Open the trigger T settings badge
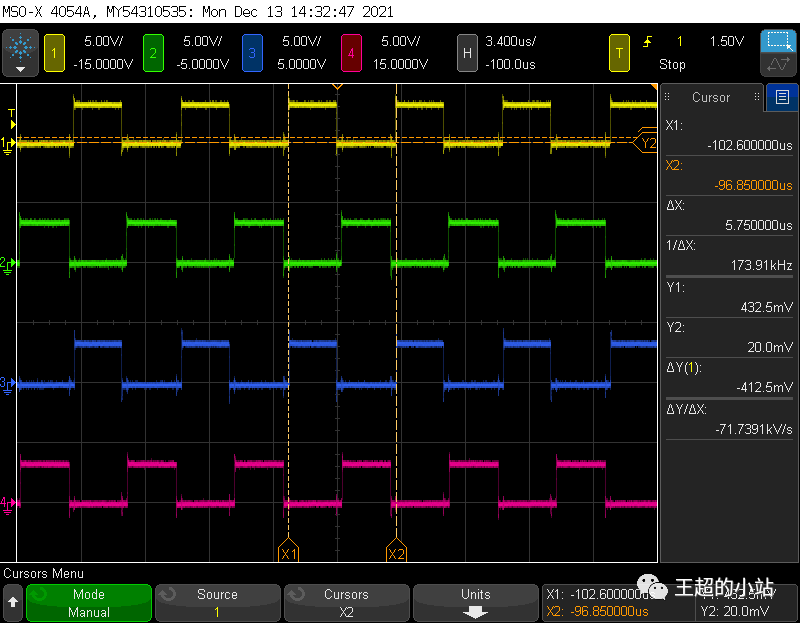Viewport: 800px width, 623px height. tap(620, 52)
